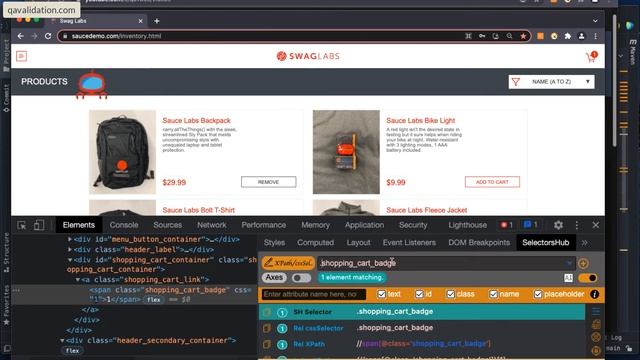Image resolution: width=640 pixels, height=360 pixels.
Task: Click the zoom magnifier icon in address bar
Action: click(509, 36)
